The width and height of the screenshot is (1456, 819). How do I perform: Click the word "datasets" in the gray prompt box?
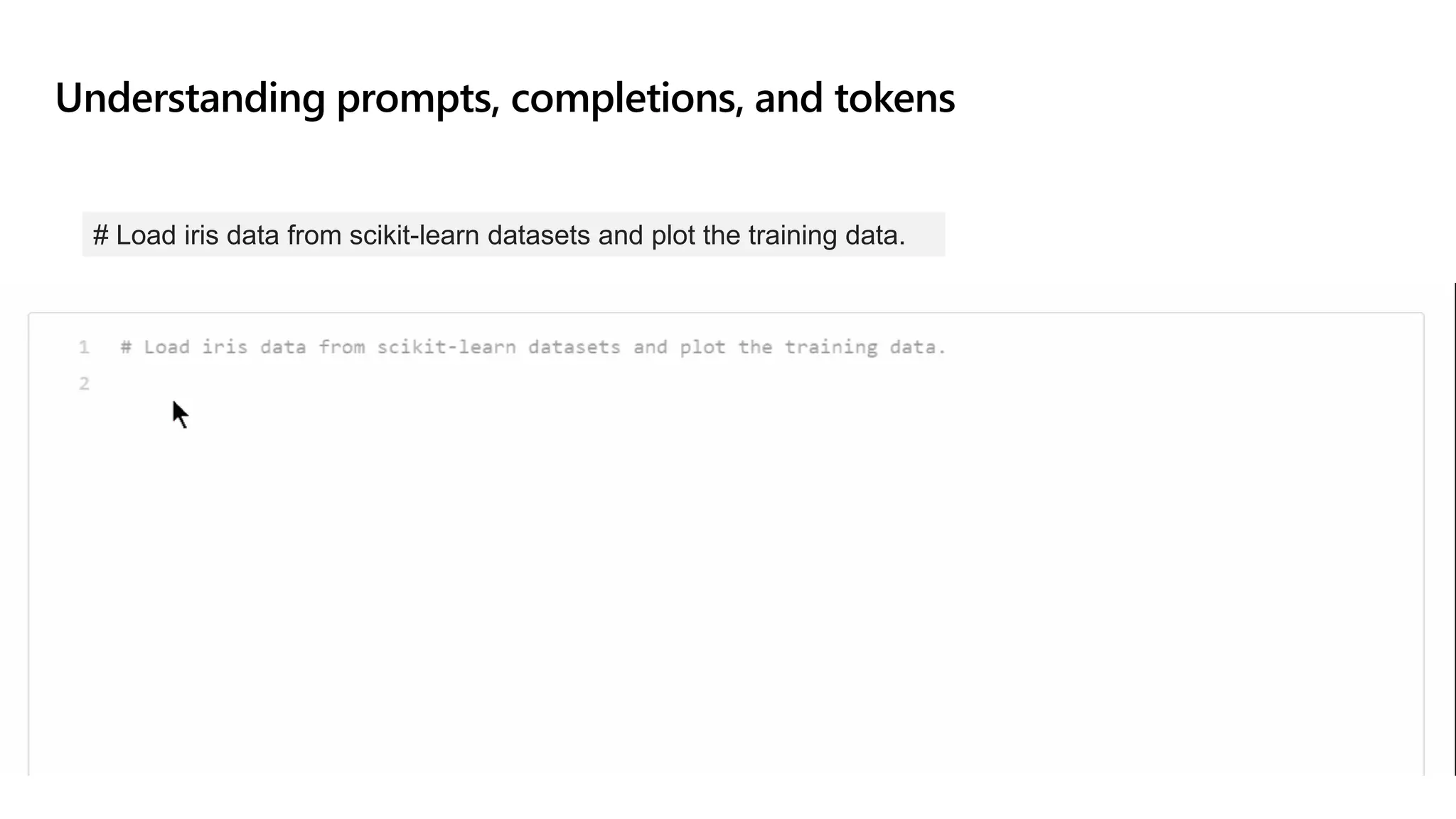(538, 235)
